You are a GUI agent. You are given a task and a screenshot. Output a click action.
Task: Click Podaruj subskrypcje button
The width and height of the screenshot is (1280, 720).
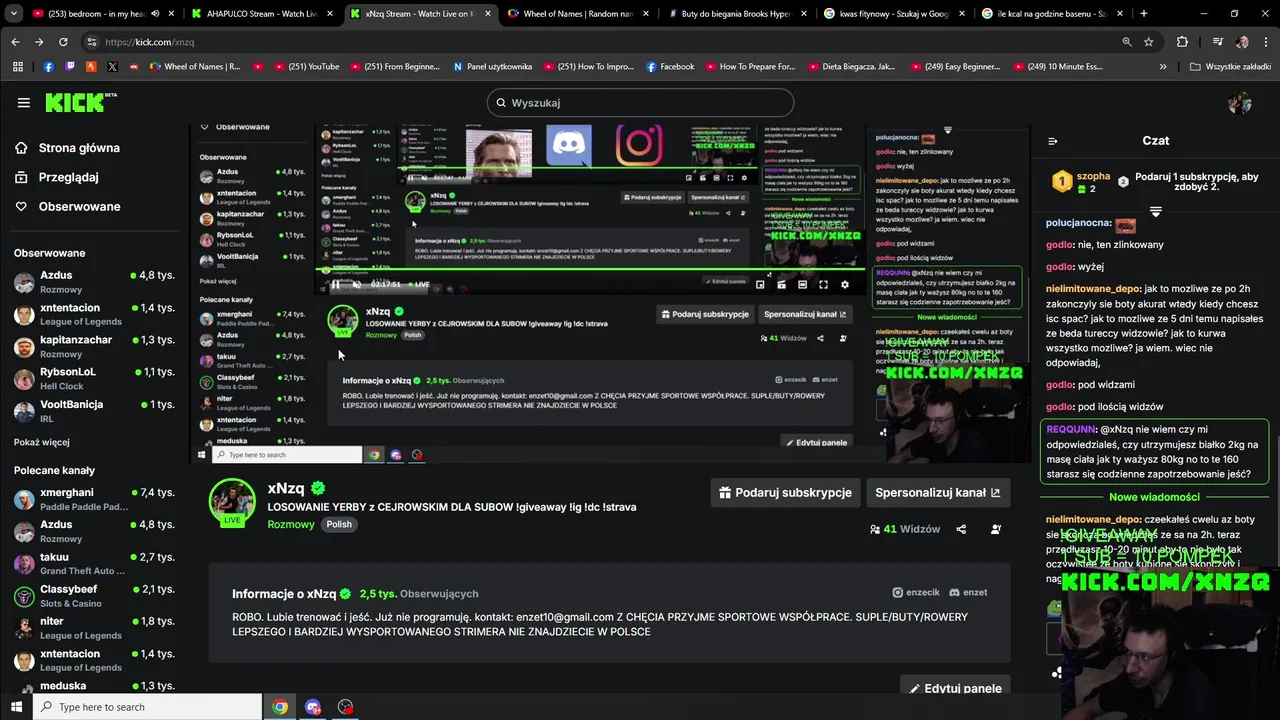click(785, 492)
